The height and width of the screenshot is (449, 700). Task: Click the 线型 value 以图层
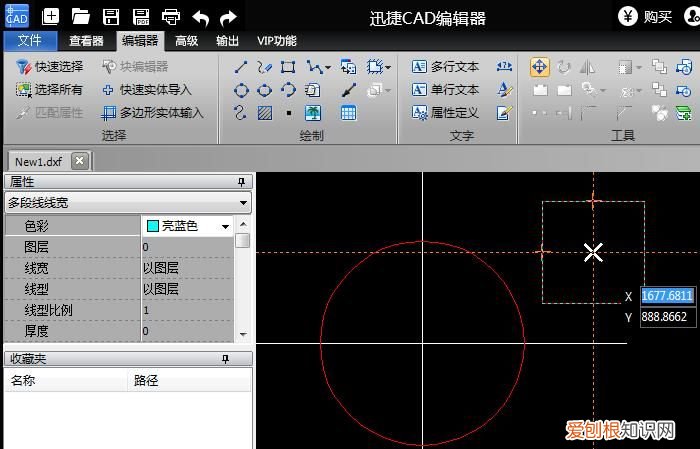coord(188,289)
